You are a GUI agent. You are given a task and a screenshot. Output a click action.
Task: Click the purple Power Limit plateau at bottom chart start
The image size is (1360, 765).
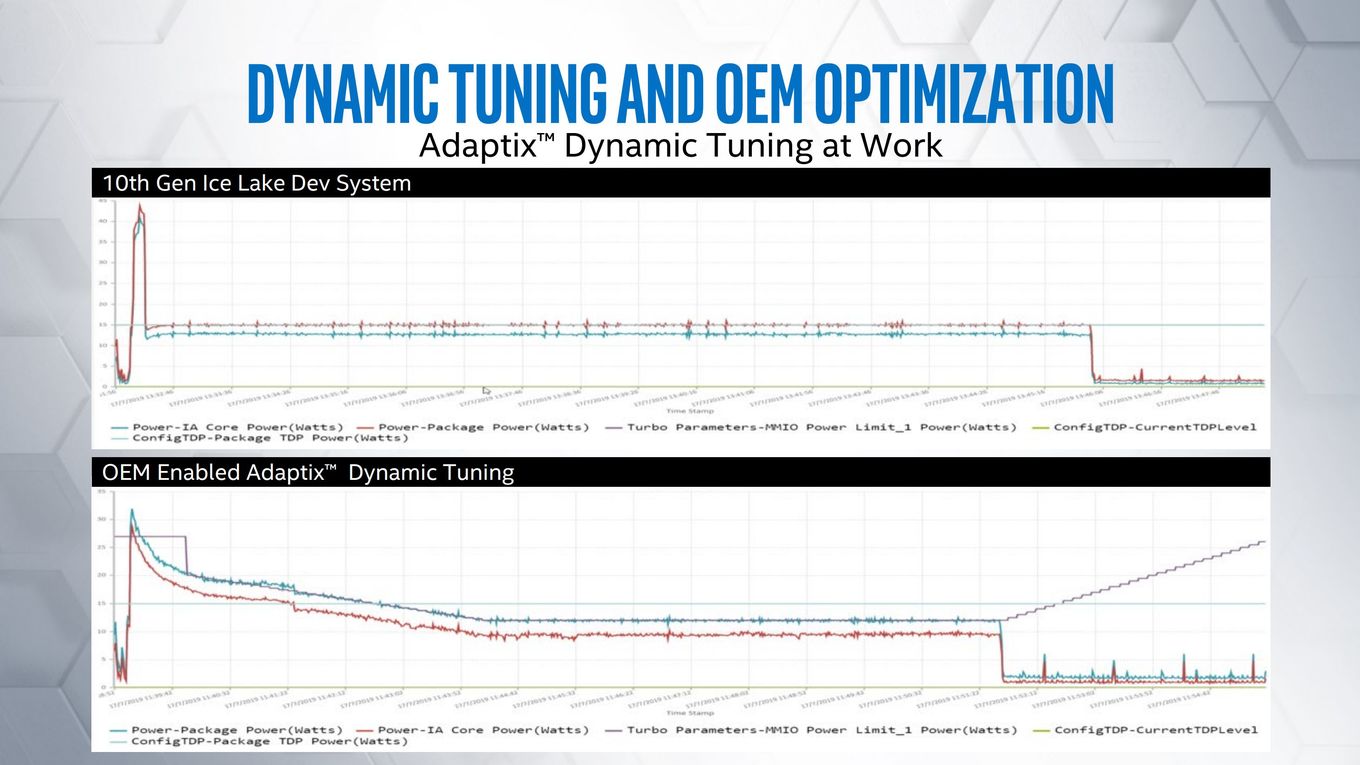[x=150, y=537]
